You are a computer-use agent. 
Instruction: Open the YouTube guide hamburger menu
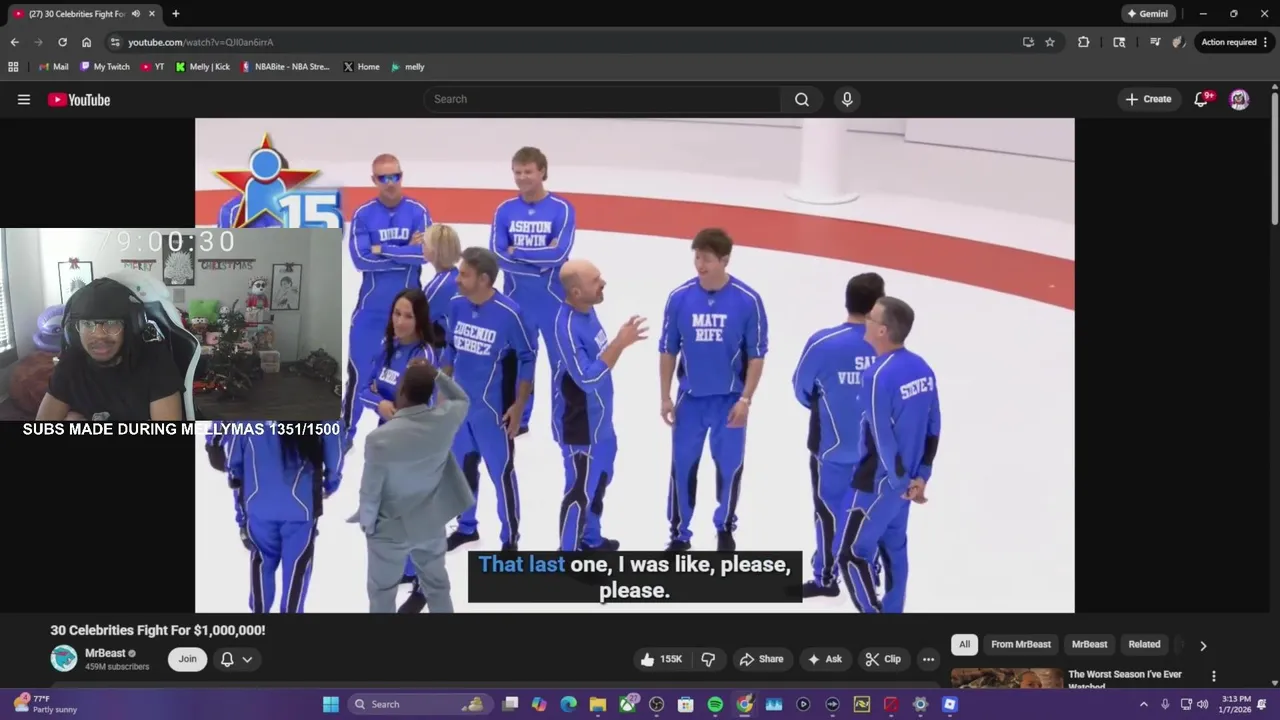[24, 99]
